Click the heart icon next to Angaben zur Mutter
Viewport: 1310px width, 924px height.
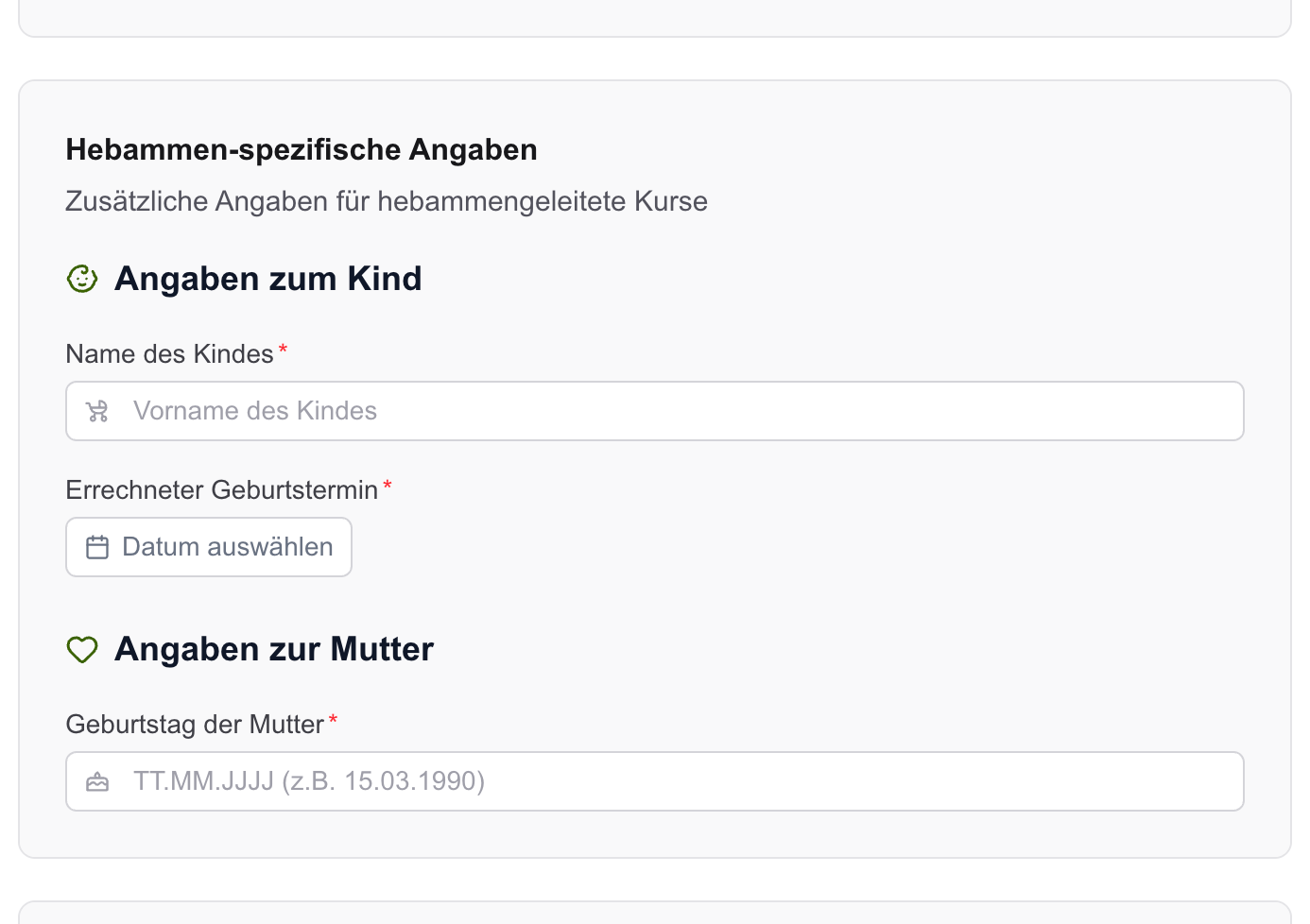(x=82, y=649)
